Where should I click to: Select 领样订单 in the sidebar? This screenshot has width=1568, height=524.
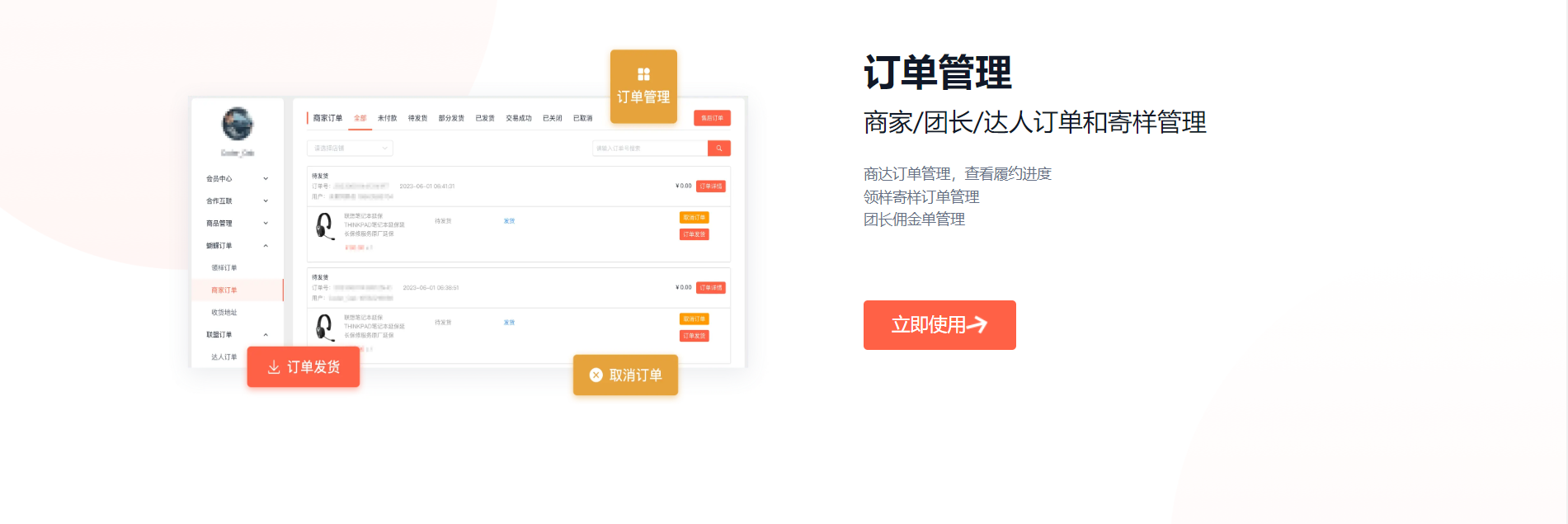(224, 268)
